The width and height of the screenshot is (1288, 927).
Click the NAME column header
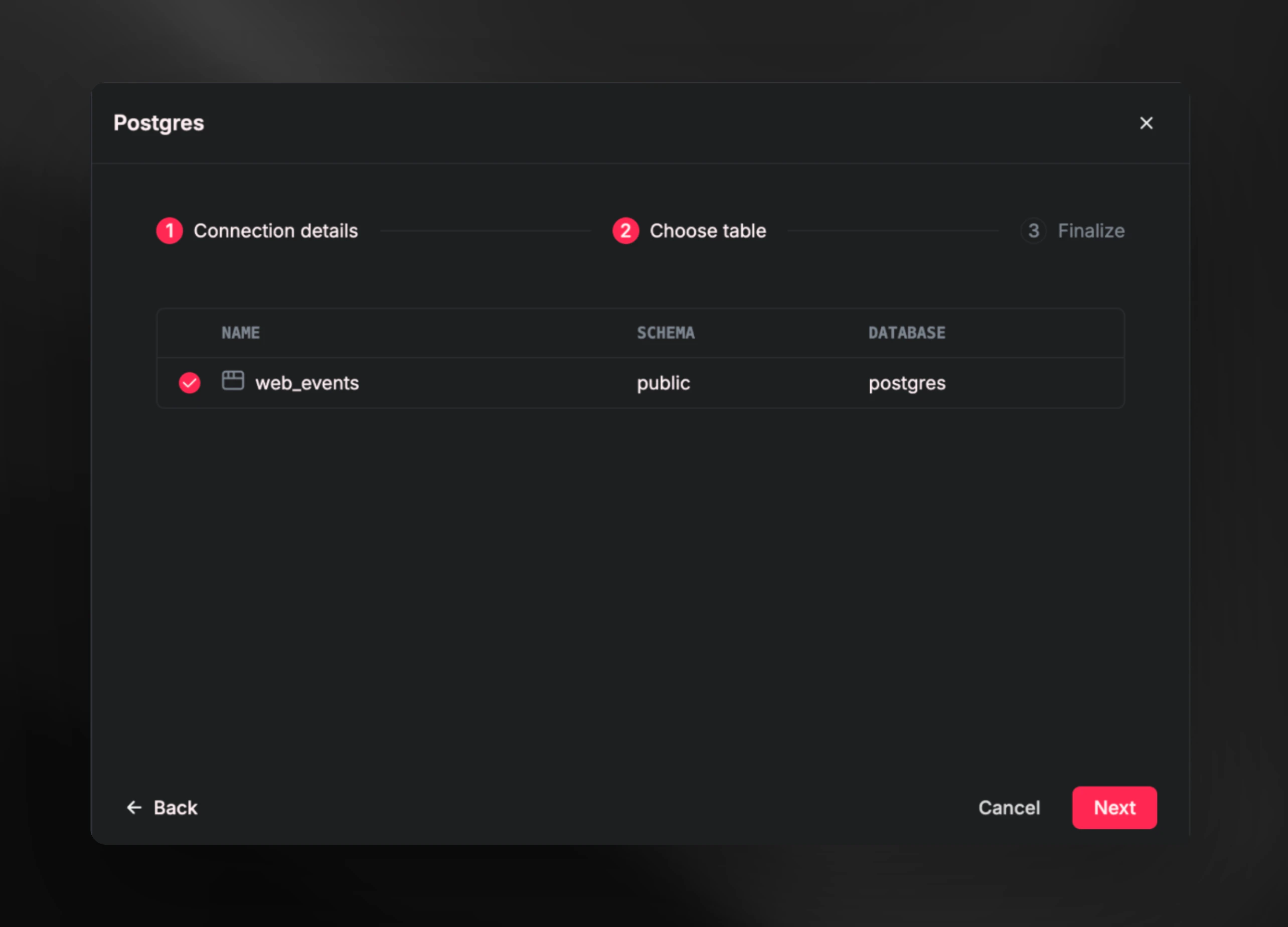pyautogui.click(x=240, y=333)
